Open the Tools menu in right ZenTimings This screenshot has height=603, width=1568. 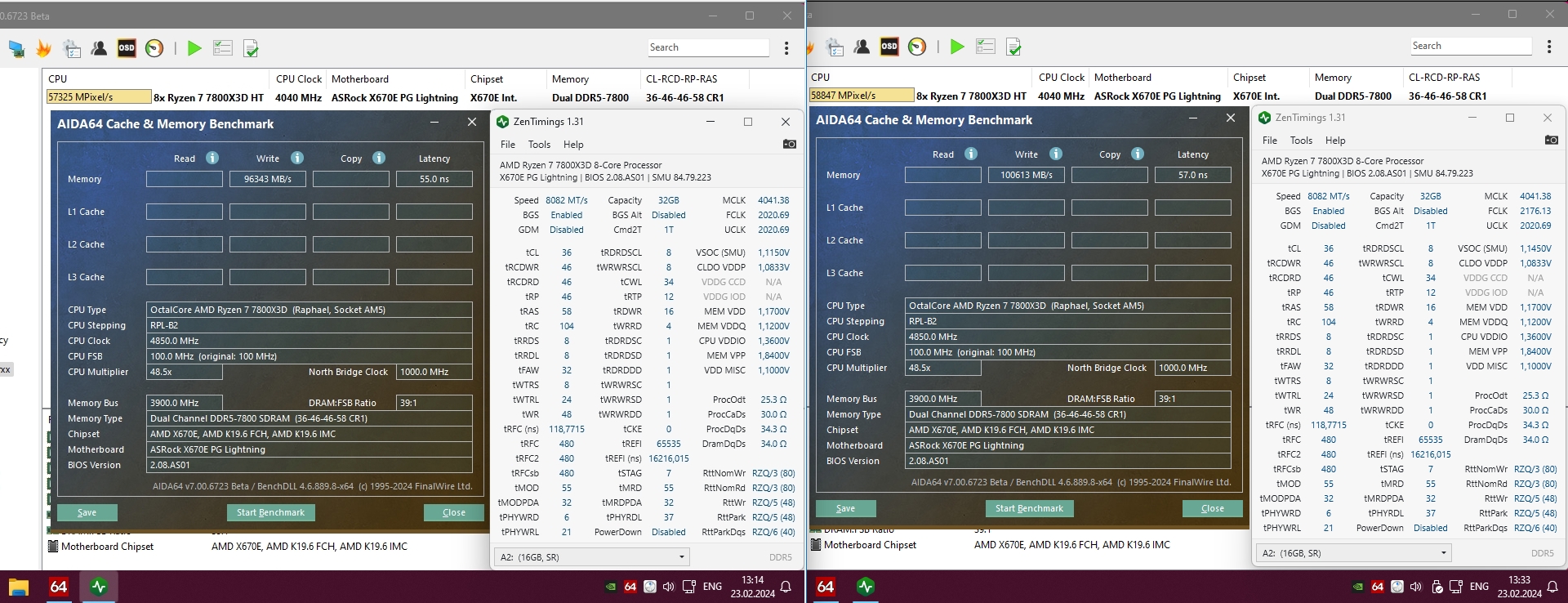1301,141
